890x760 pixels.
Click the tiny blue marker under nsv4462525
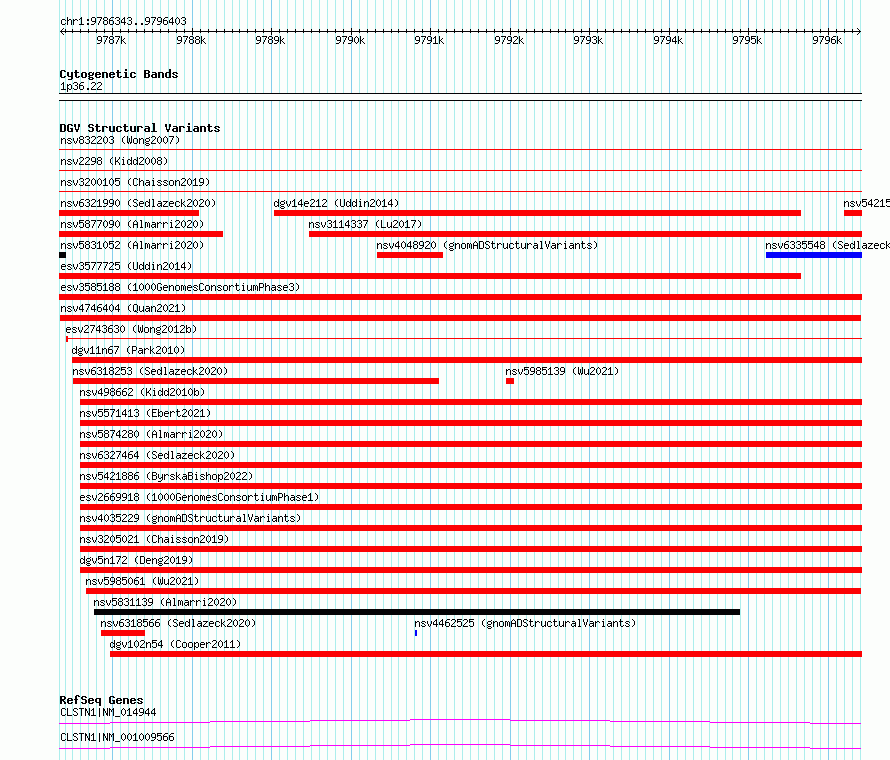click(416, 633)
